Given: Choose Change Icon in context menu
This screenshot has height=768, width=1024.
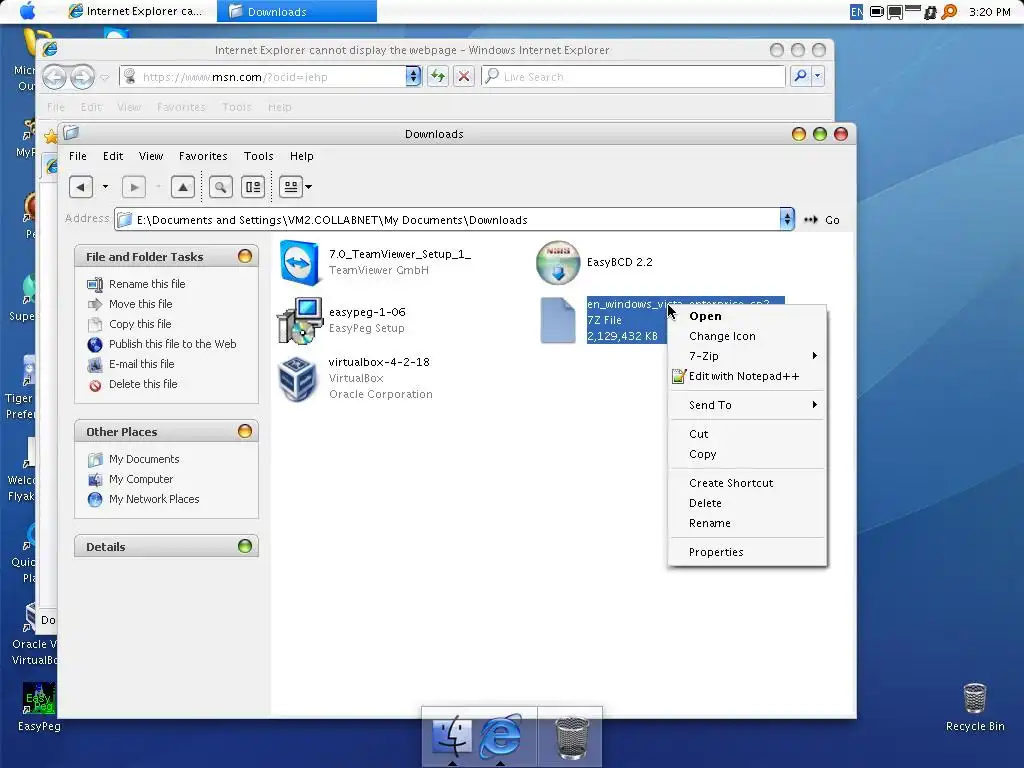Looking at the screenshot, I should 747,336.
